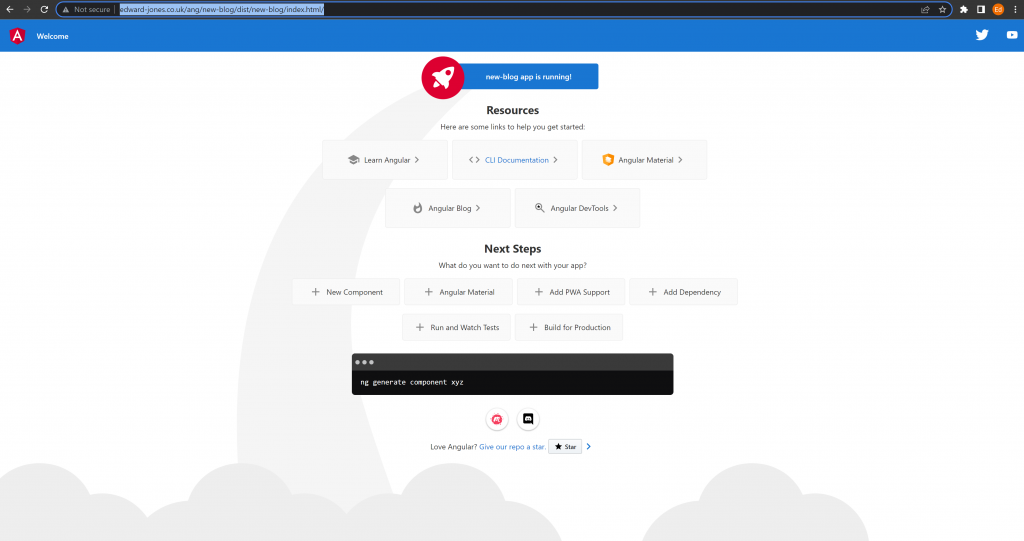Open the Twitter icon link
Viewport: 1024px width, 541px height.
(982, 35)
